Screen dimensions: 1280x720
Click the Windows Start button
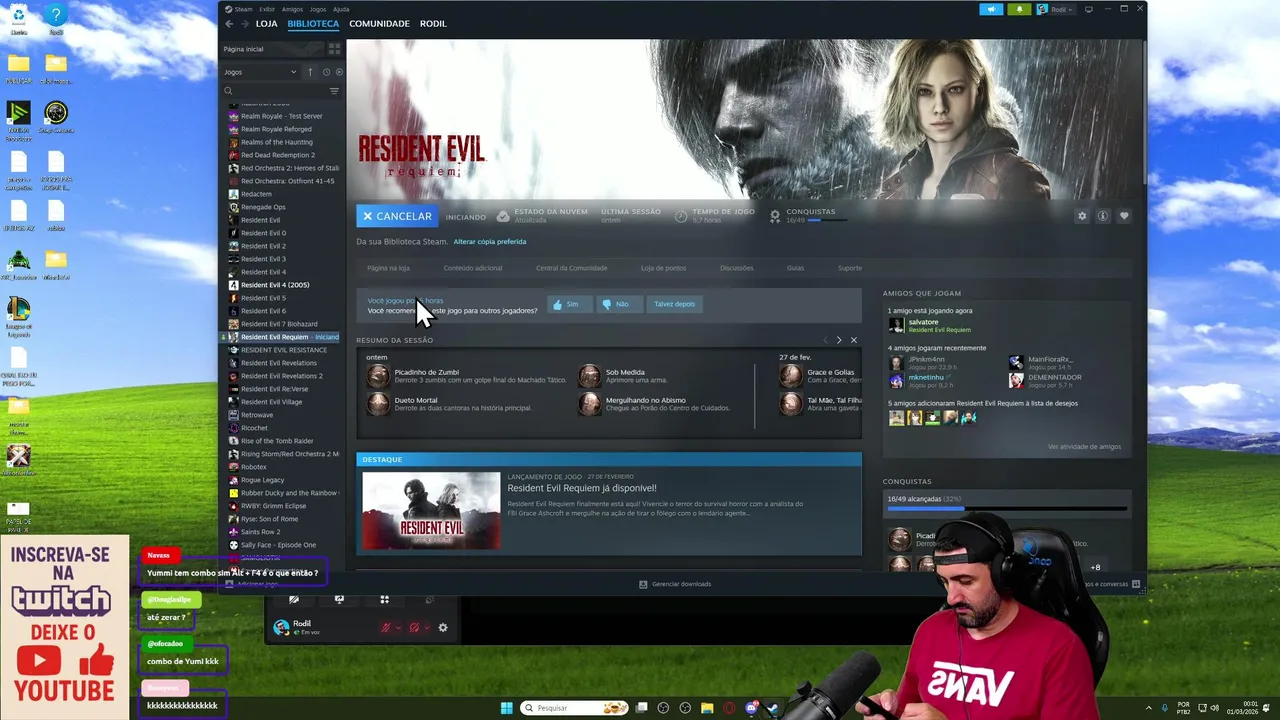[506, 708]
